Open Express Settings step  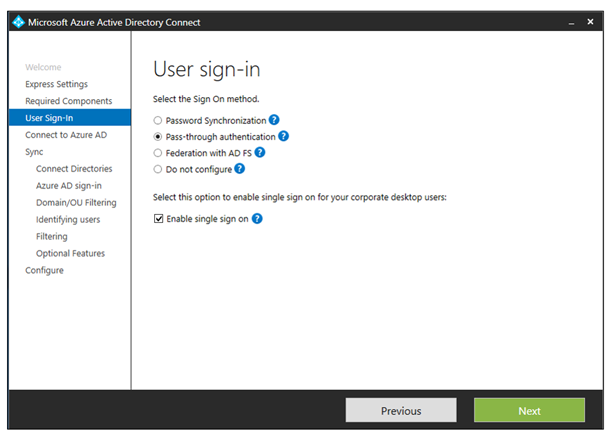point(56,84)
